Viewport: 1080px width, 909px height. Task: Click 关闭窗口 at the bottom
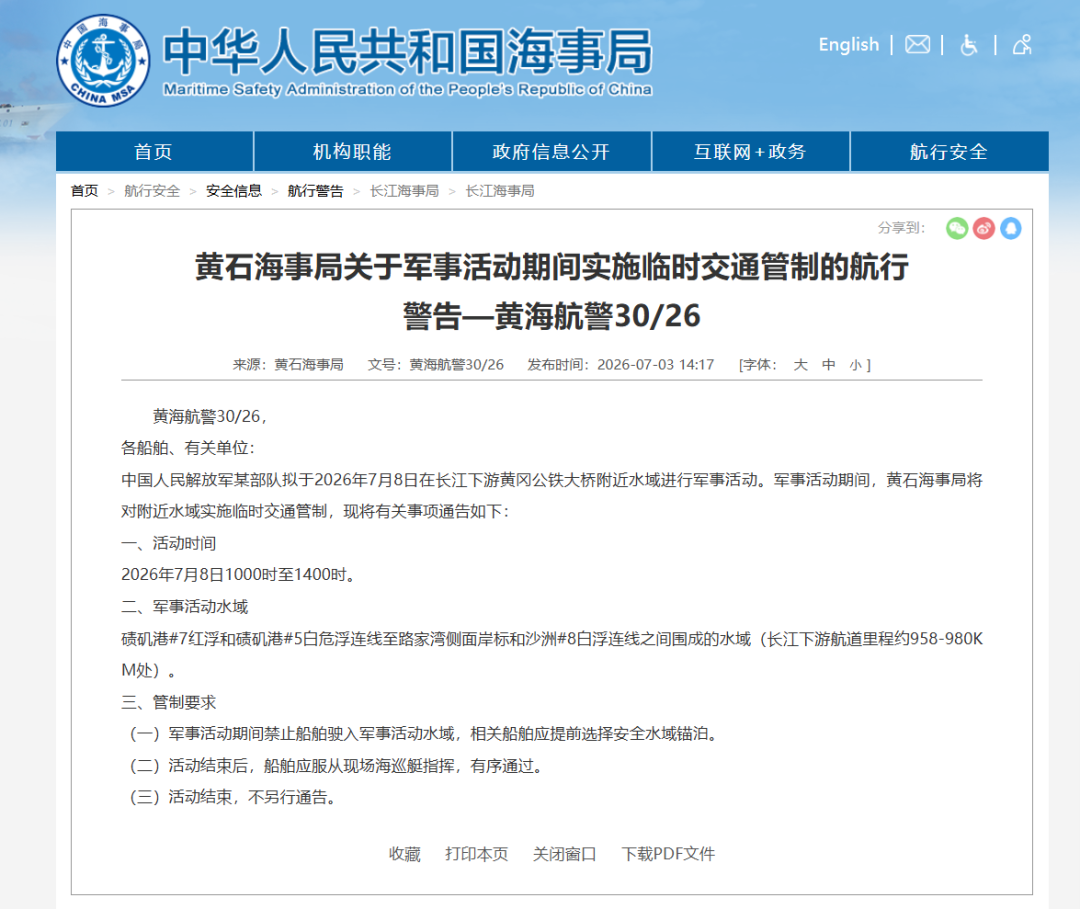tap(565, 854)
